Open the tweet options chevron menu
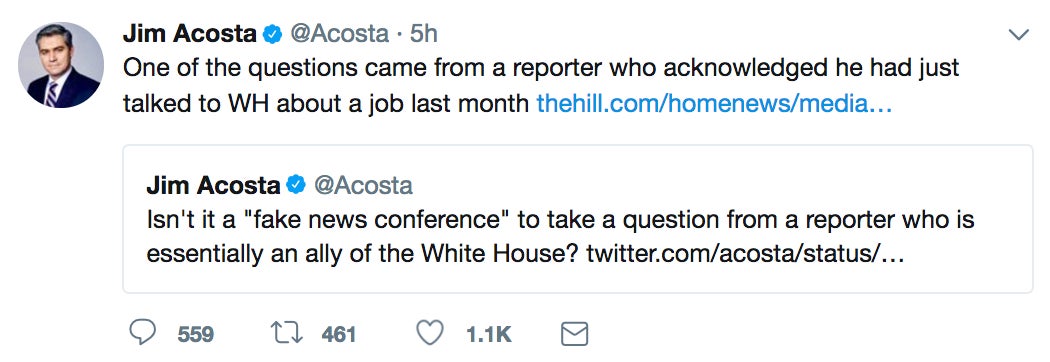The image size is (1050, 362). point(1018,35)
